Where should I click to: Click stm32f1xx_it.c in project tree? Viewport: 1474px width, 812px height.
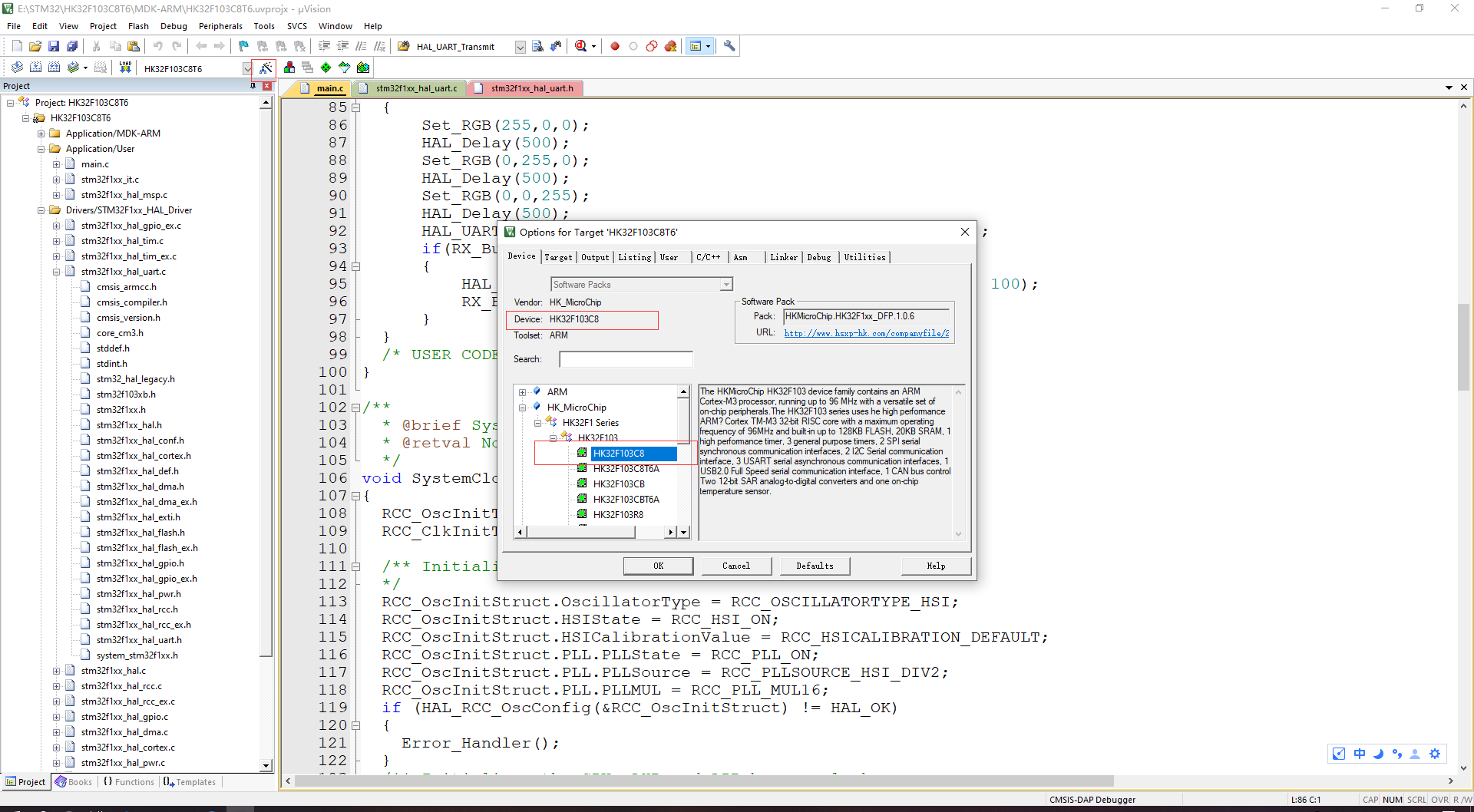110,180
